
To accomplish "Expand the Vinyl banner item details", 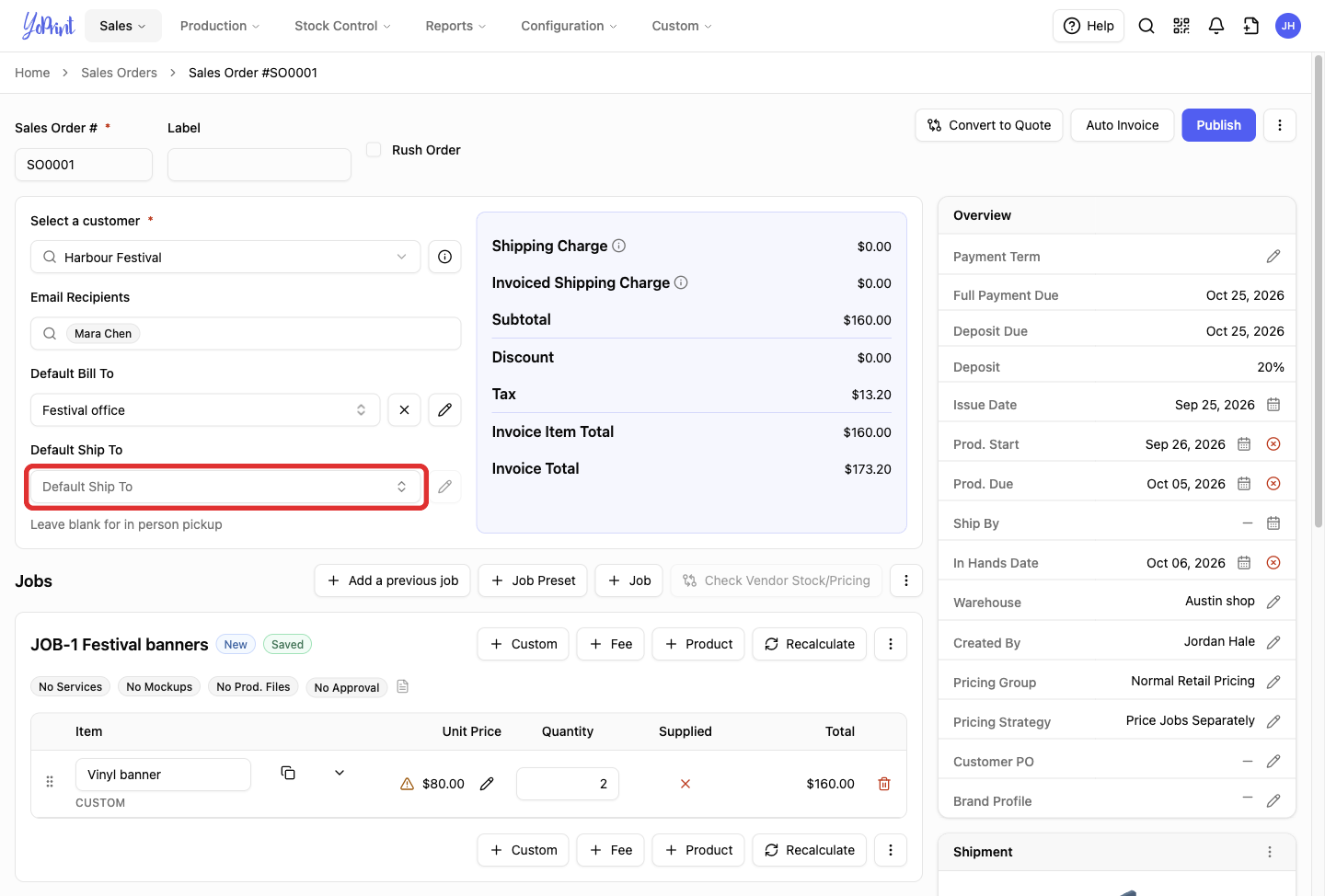I will pyautogui.click(x=340, y=773).
